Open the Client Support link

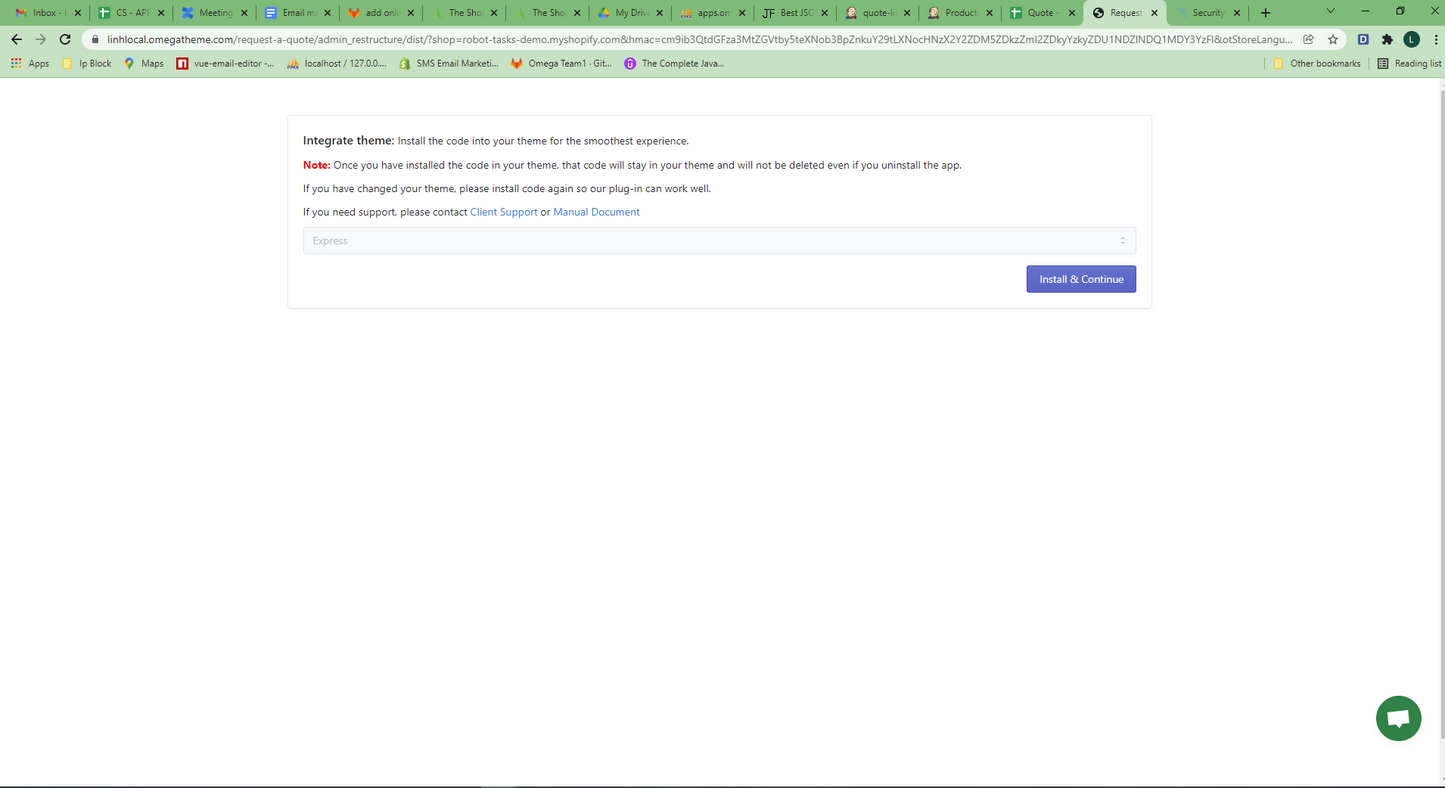tap(503, 212)
